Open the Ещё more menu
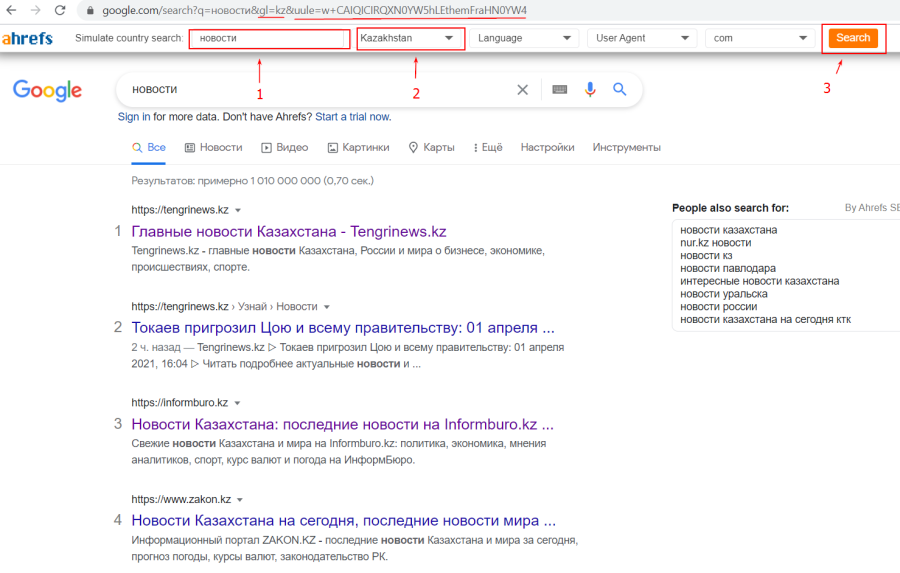This screenshot has width=900, height=573. pos(488,148)
